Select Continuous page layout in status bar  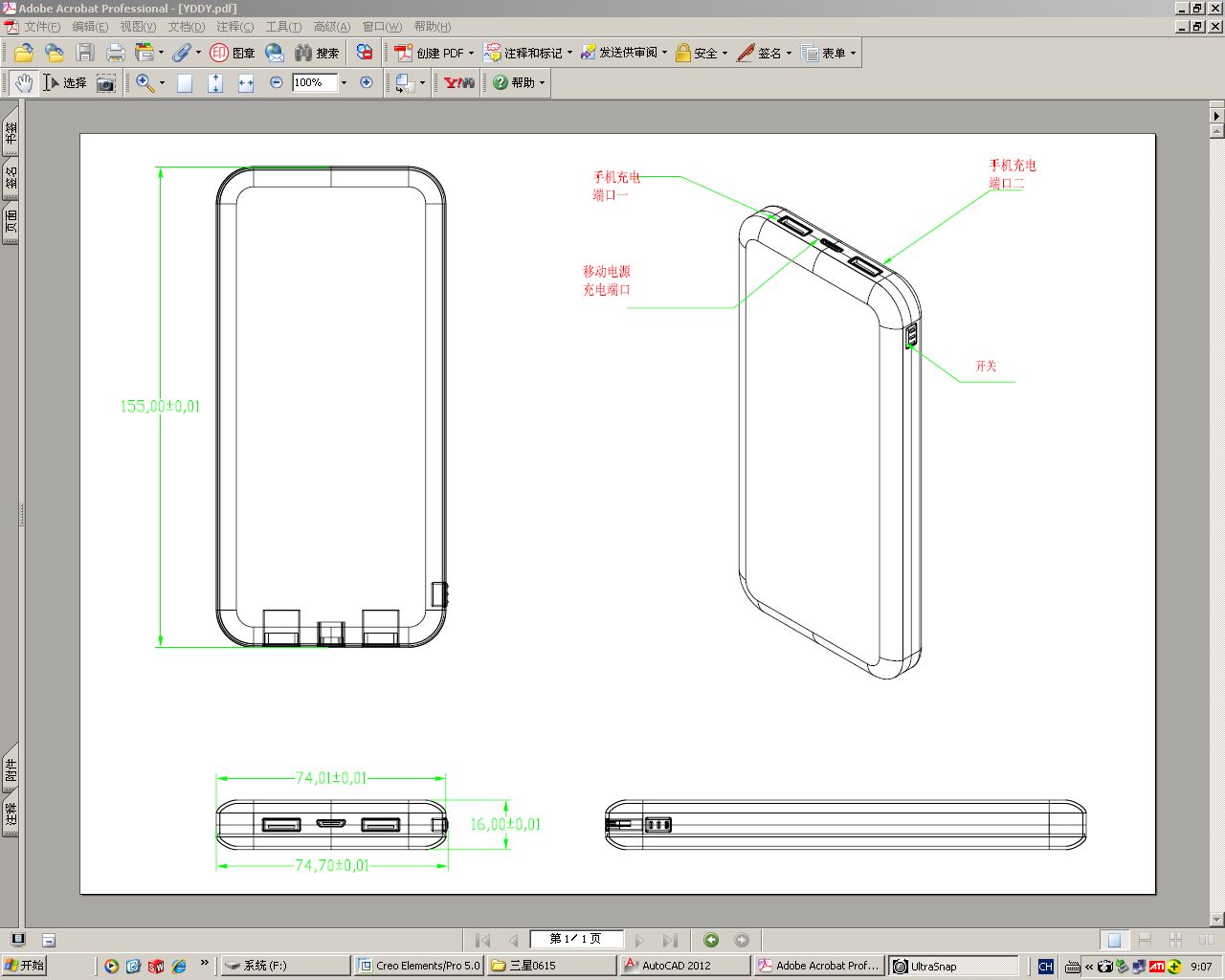pyautogui.click(x=1145, y=941)
